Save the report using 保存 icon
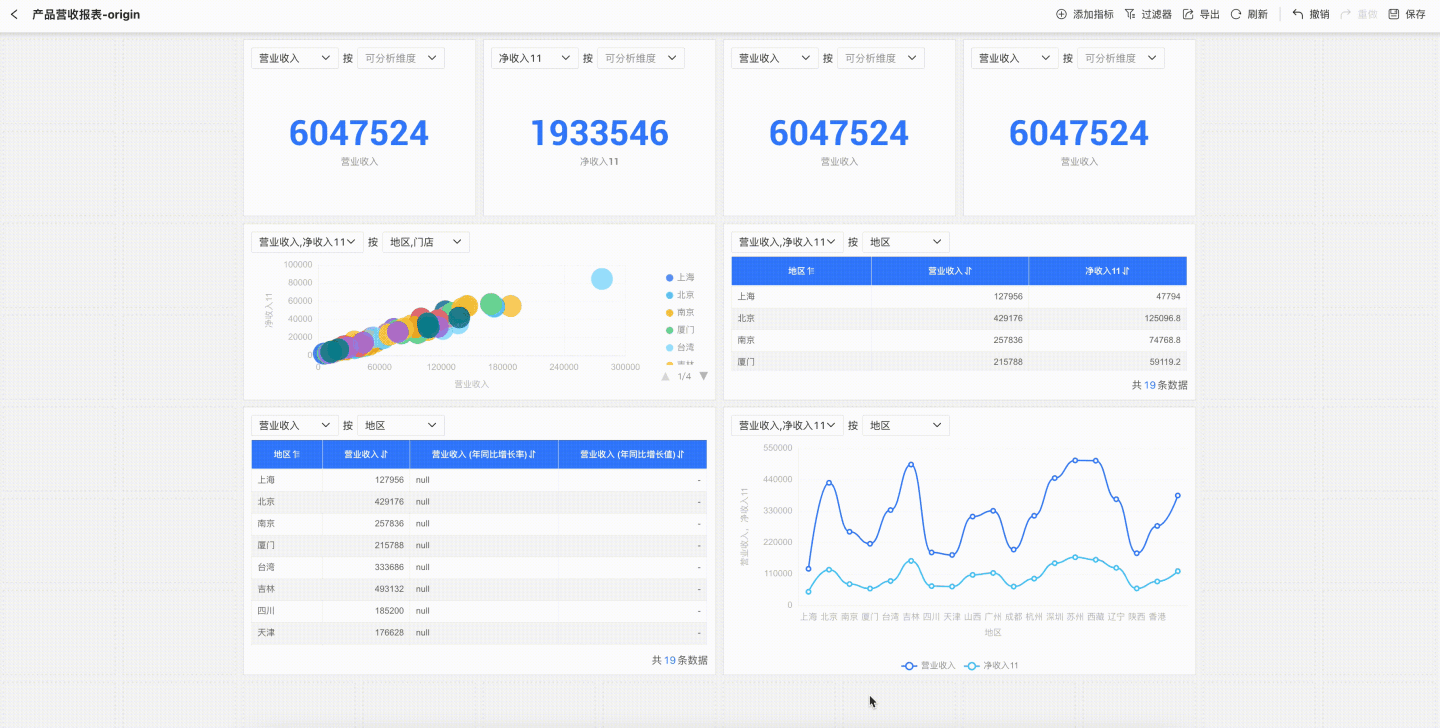This screenshot has height=728, width=1440. (1394, 15)
